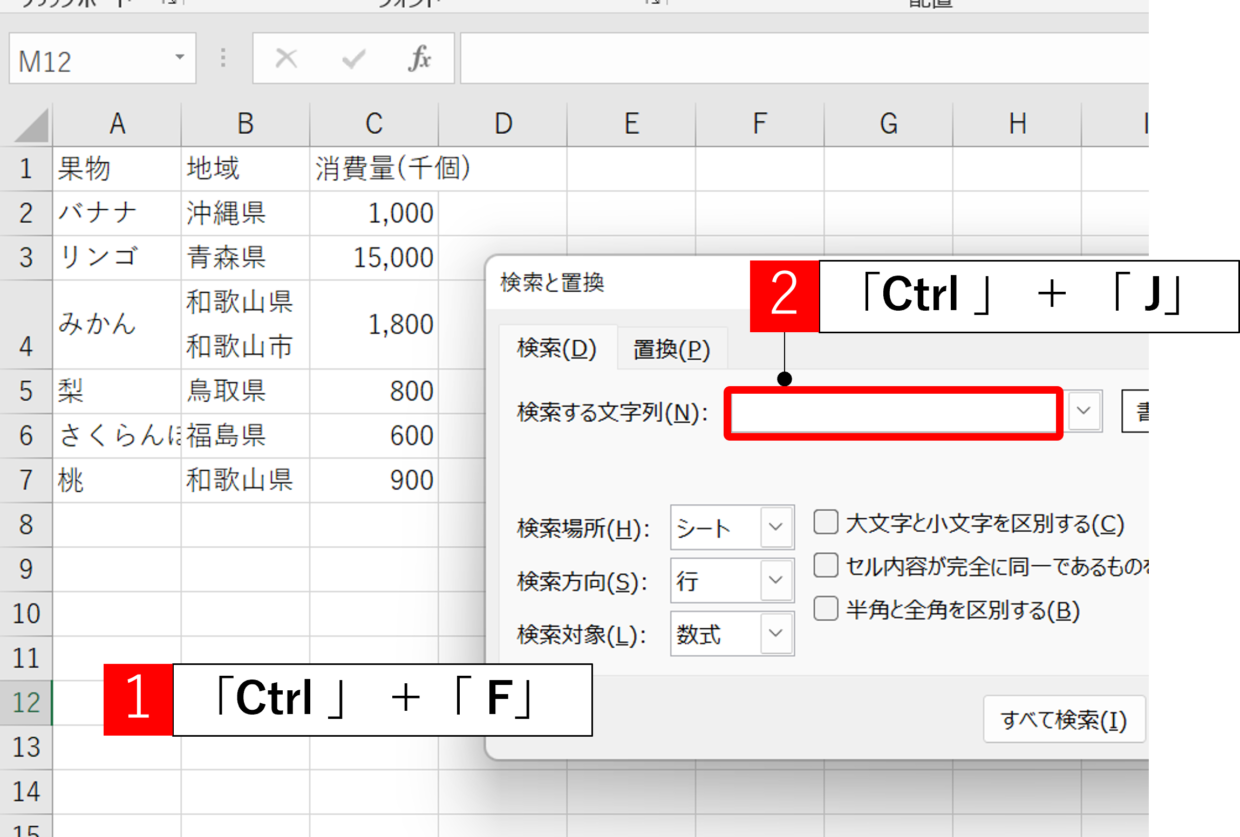Click the Insert Function fx icon
This screenshot has height=837, width=1240.
(420, 60)
